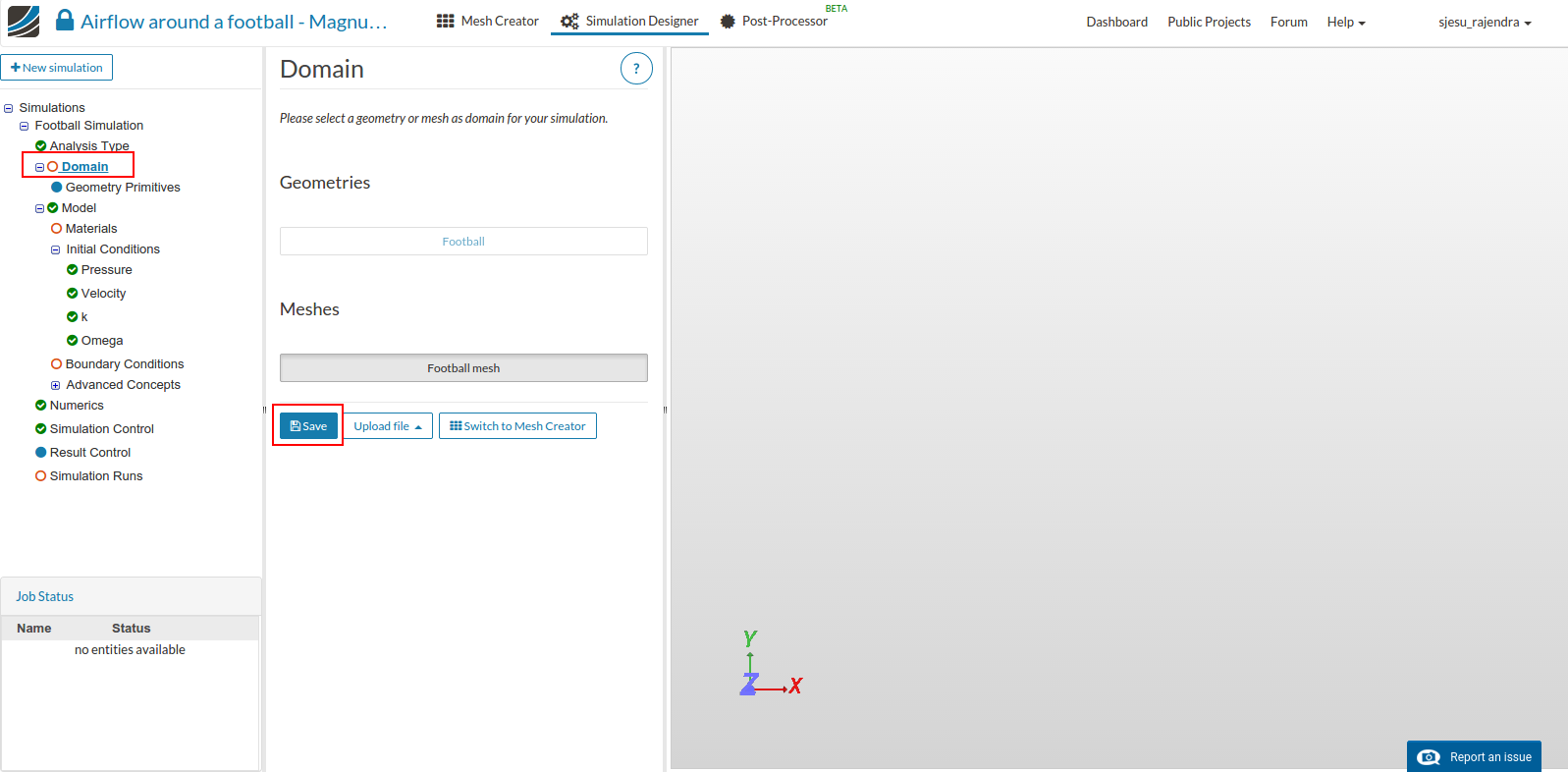Click the padlock icon beside project title
This screenshot has width=1568, height=772.
click(x=65, y=21)
